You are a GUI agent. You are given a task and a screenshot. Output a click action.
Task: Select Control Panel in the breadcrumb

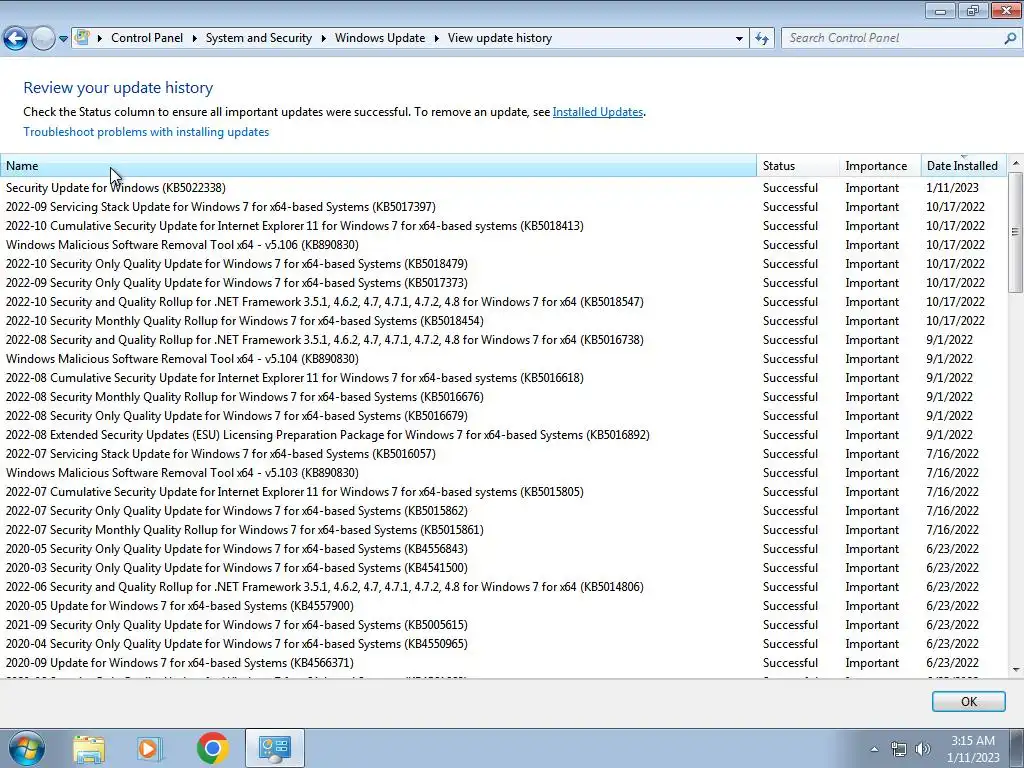tap(147, 38)
